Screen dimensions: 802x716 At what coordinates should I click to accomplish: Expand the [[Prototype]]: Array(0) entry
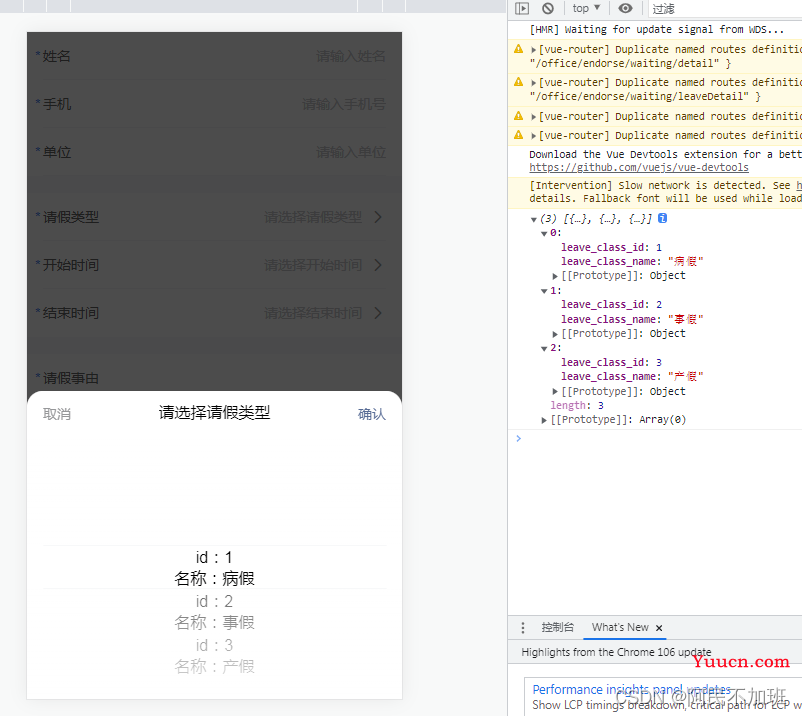pos(544,420)
